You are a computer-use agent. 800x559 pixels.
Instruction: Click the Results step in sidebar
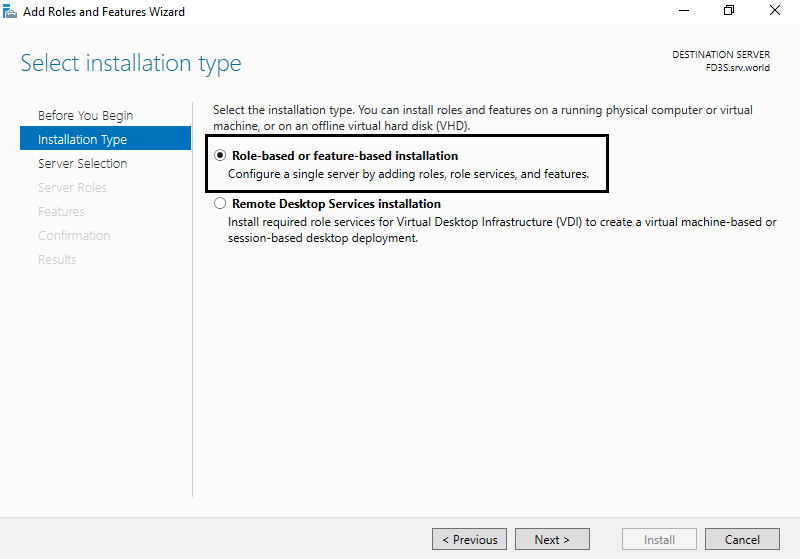click(57, 259)
